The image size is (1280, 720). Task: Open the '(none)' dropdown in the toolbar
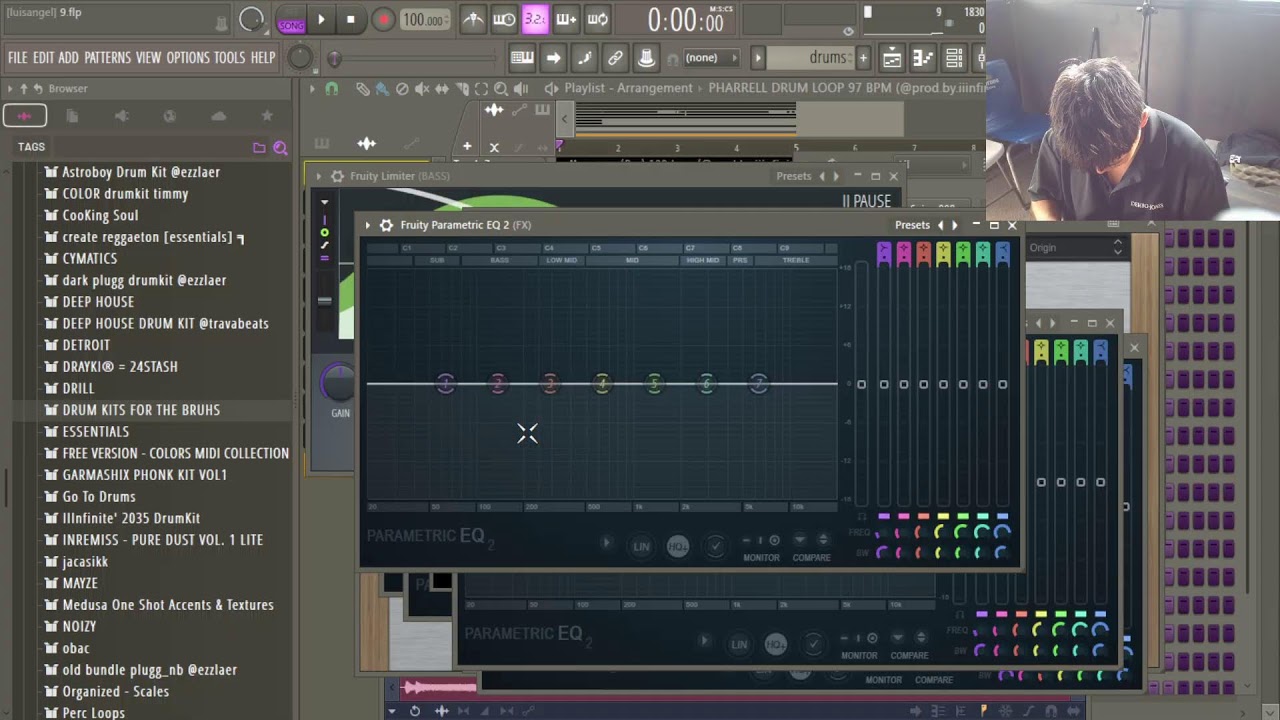711,58
